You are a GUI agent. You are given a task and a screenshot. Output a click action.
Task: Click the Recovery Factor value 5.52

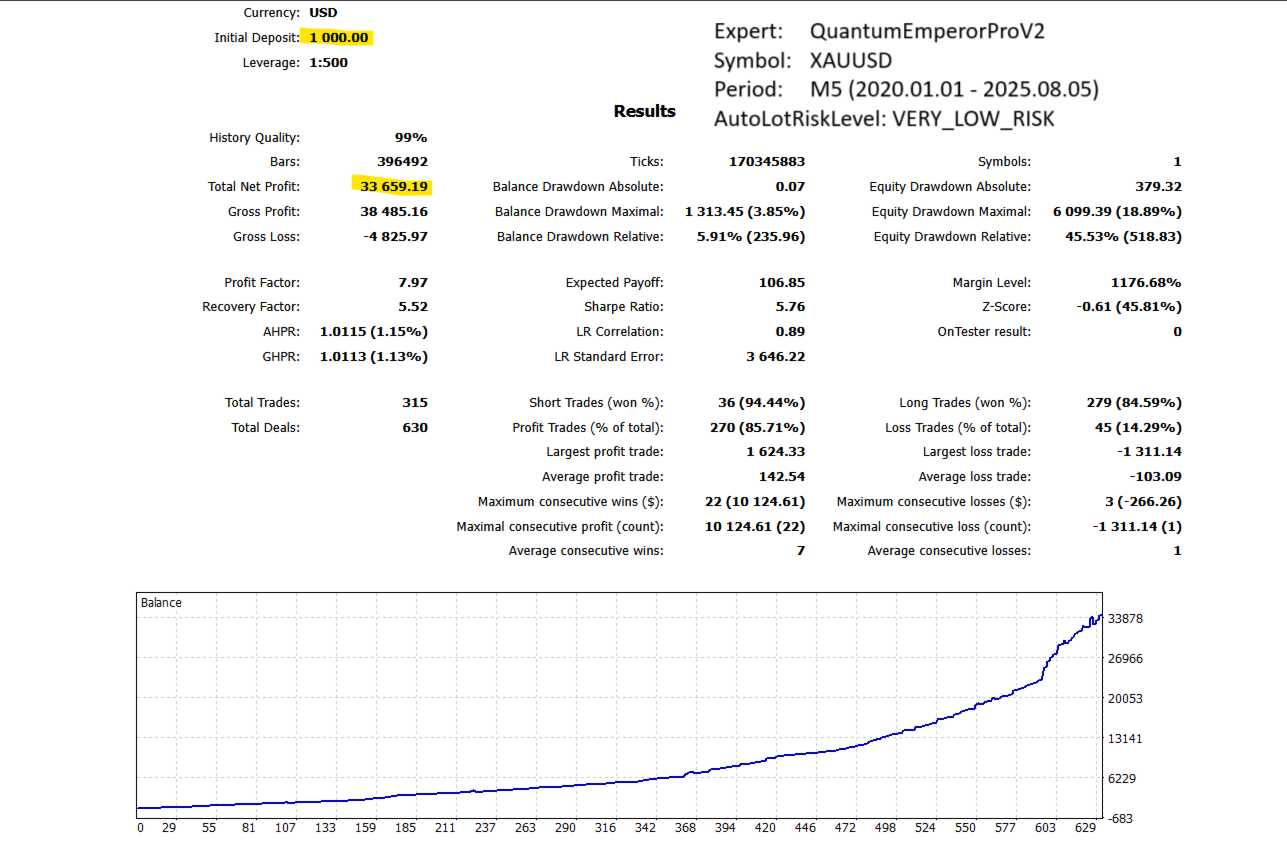[x=413, y=308]
